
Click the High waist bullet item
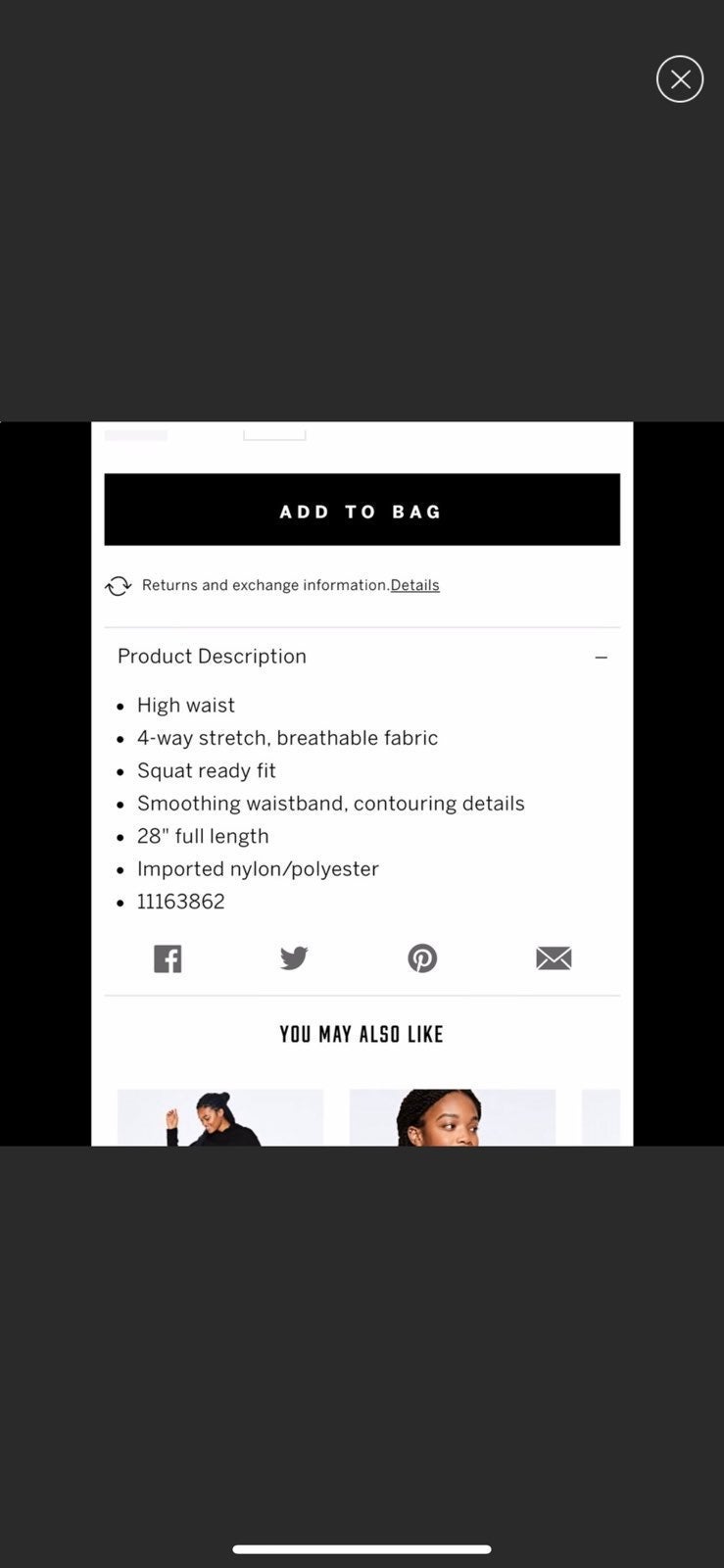click(x=186, y=706)
